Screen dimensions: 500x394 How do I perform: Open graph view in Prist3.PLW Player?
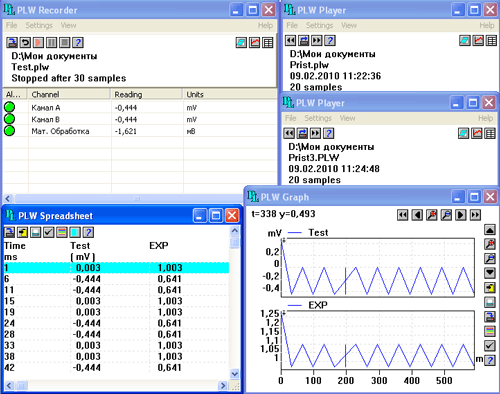(477, 133)
